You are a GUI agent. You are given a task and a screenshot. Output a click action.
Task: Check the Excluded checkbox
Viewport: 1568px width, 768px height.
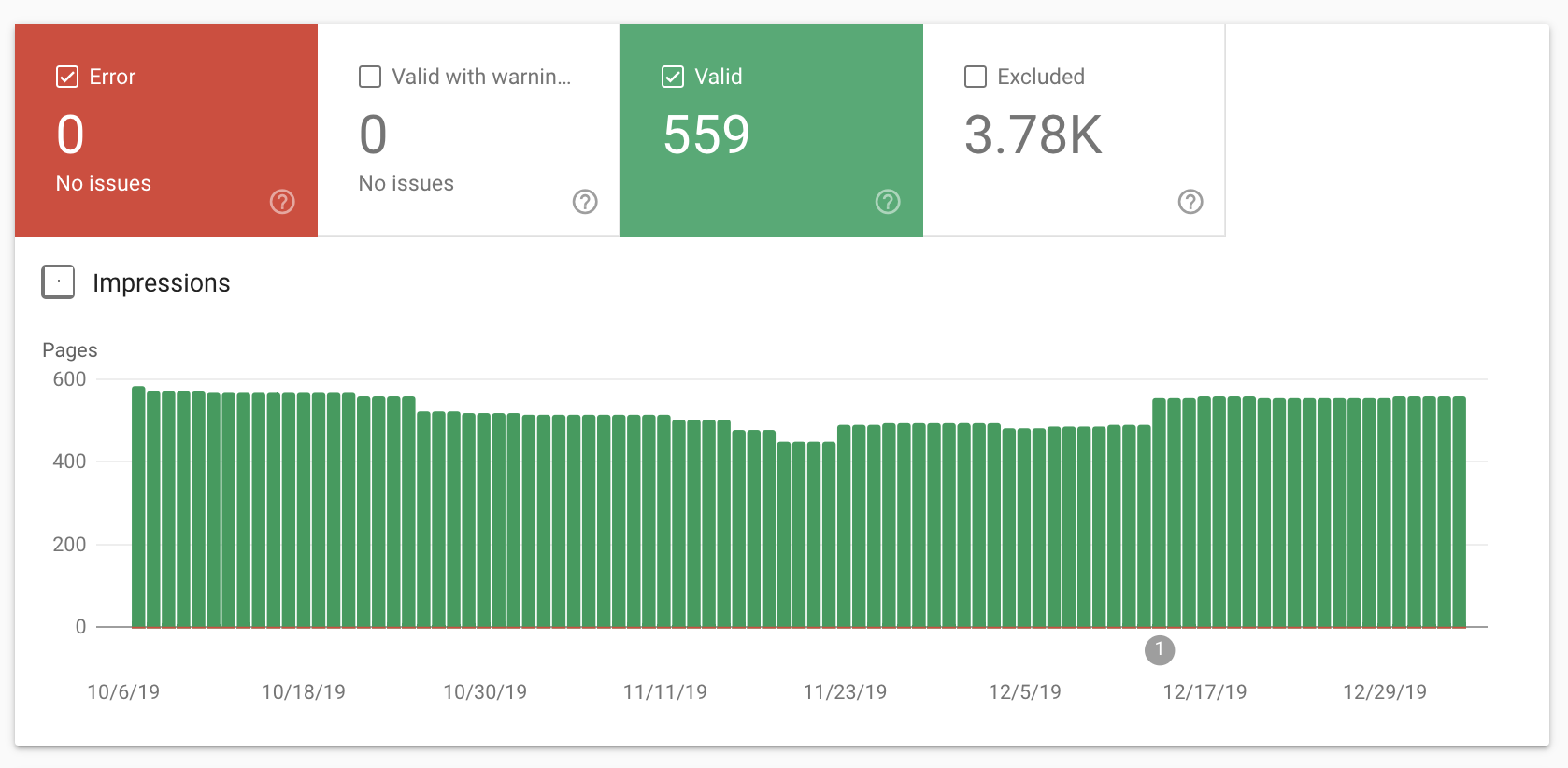pos(976,77)
